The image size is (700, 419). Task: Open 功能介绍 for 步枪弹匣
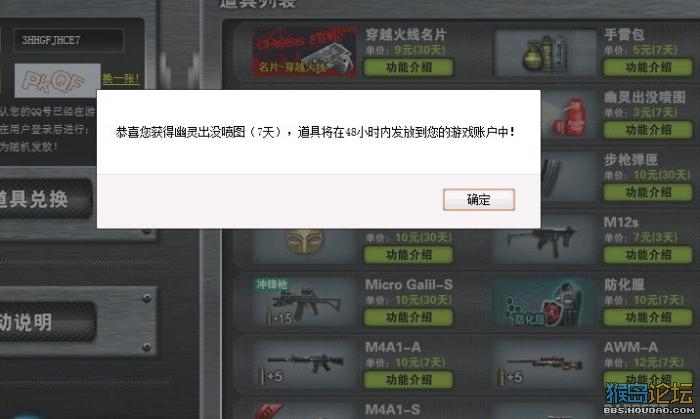tap(648, 192)
